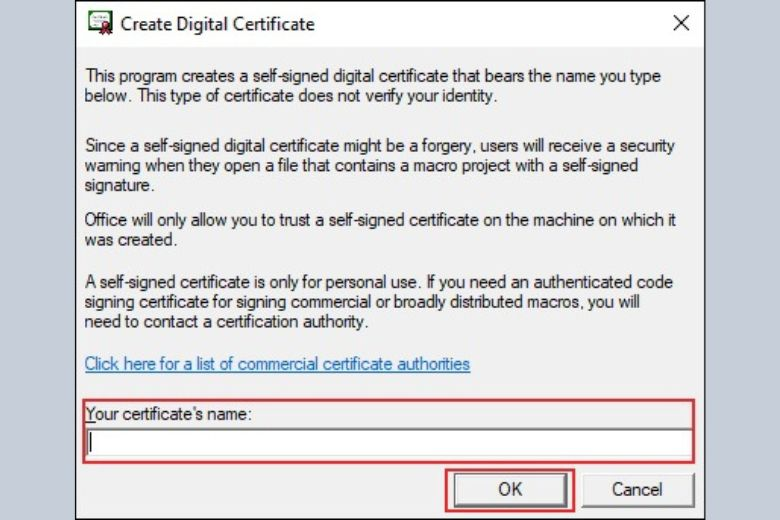Image resolution: width=780 pixels, height=520 pixels.
Task: Click the words "was created." line
Action: point(130,240)
